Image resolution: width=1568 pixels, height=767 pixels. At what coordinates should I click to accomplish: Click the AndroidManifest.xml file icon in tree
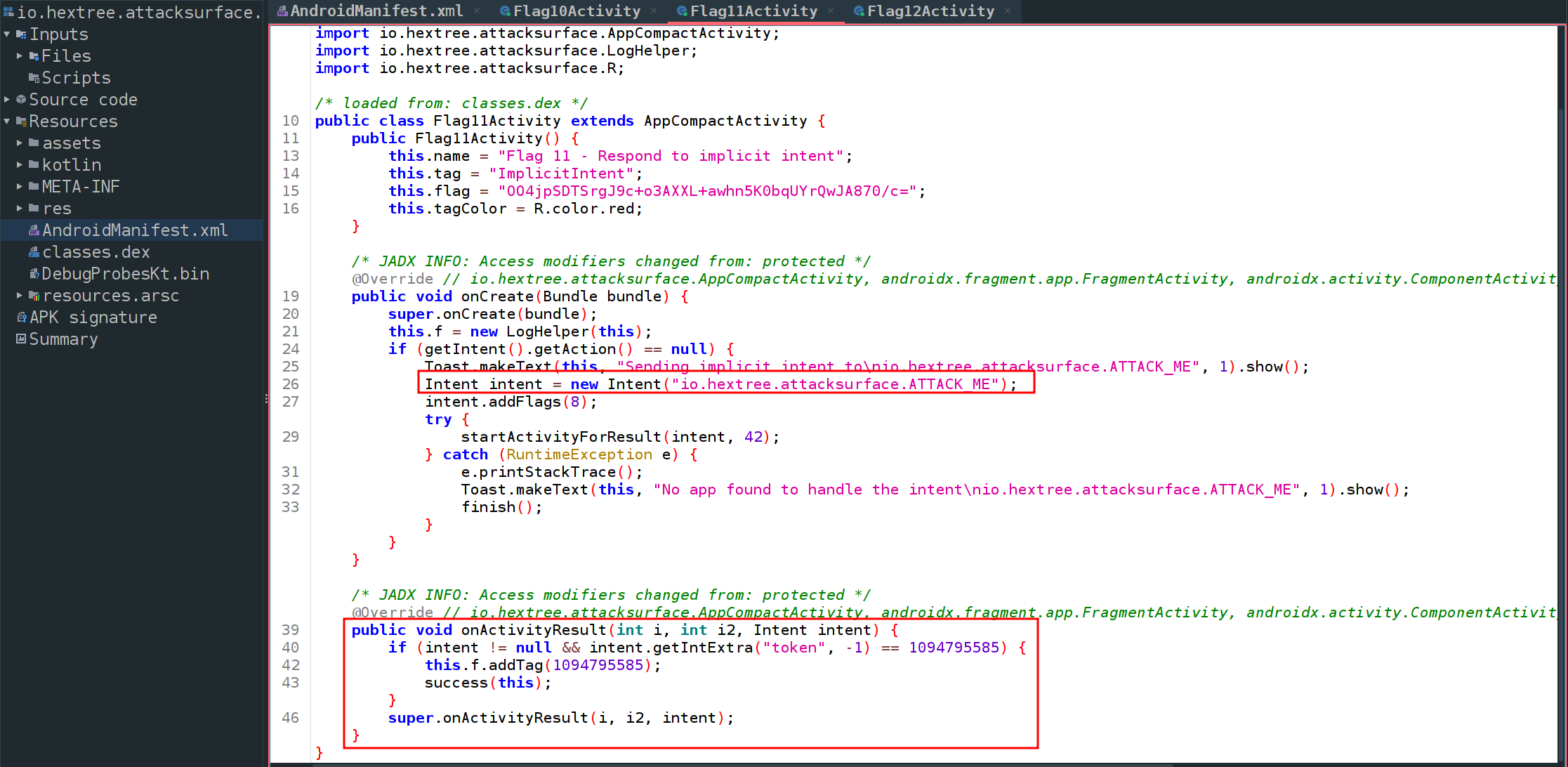click(34, 230)
